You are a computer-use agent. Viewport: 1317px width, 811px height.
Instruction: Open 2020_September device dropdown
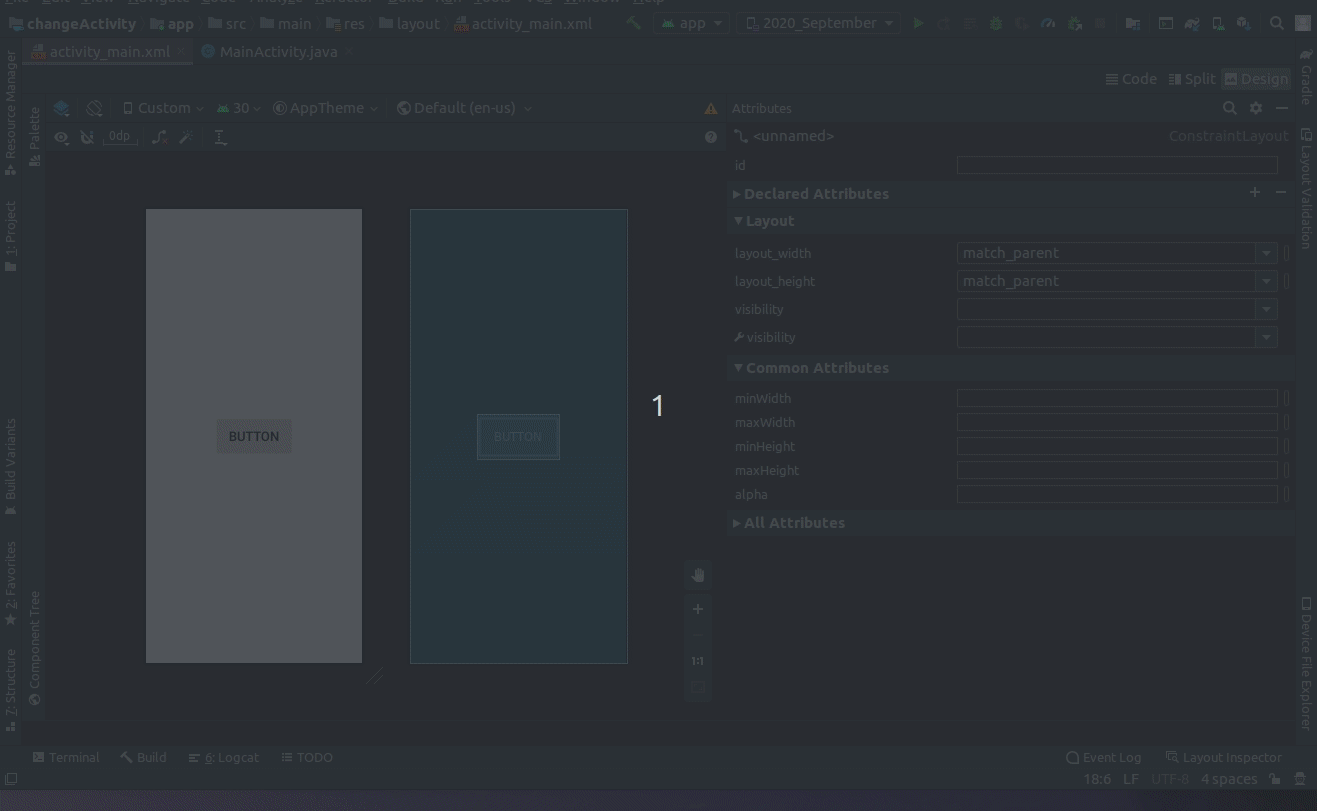point(818,23)
